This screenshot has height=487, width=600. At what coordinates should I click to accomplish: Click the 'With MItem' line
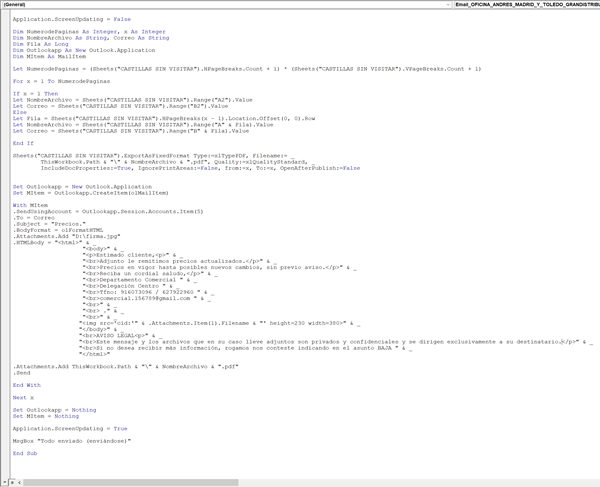pyautogui.click(x=30, y=205)
